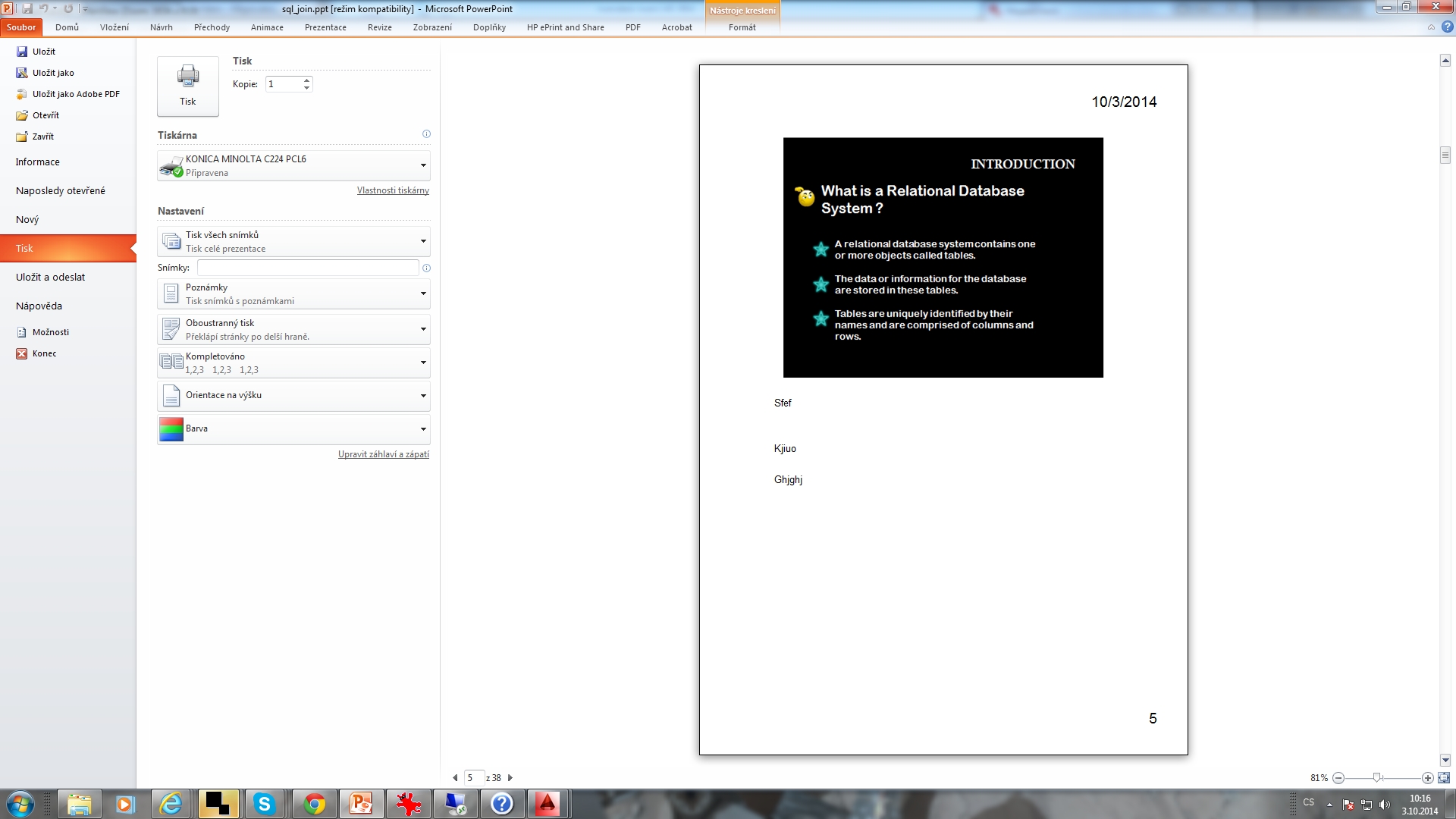Open the Orientace na výšku dropdown
The image size is (1456, 819).
click(x=293, y=395)
